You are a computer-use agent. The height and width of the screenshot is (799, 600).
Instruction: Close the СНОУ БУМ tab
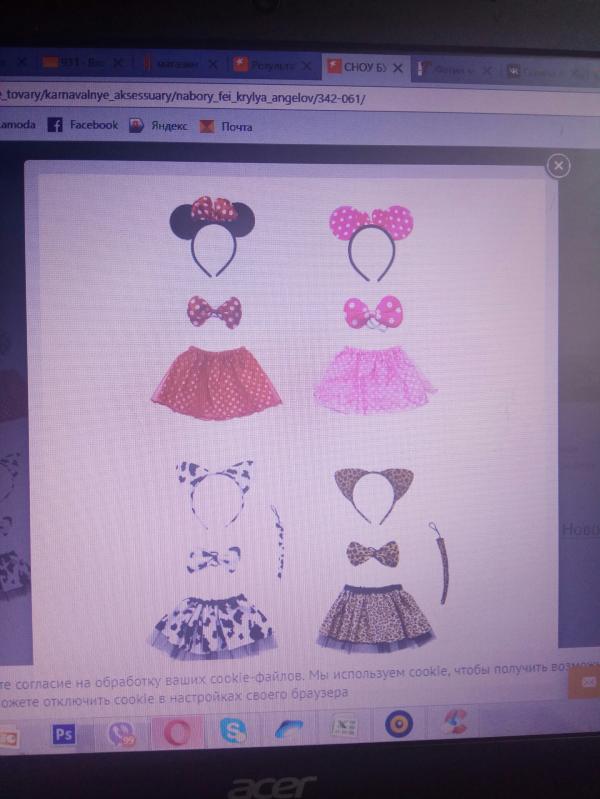[398, 67]
